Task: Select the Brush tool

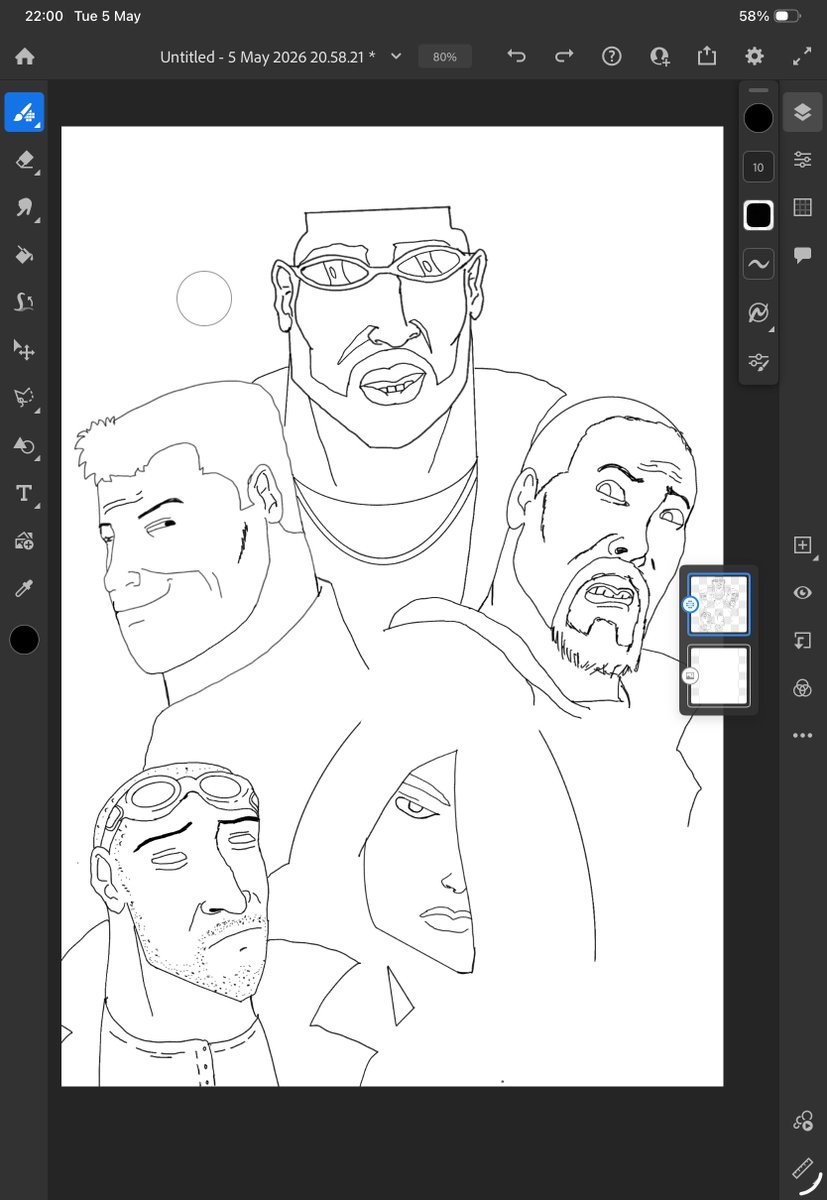Action: click(24, 112)
